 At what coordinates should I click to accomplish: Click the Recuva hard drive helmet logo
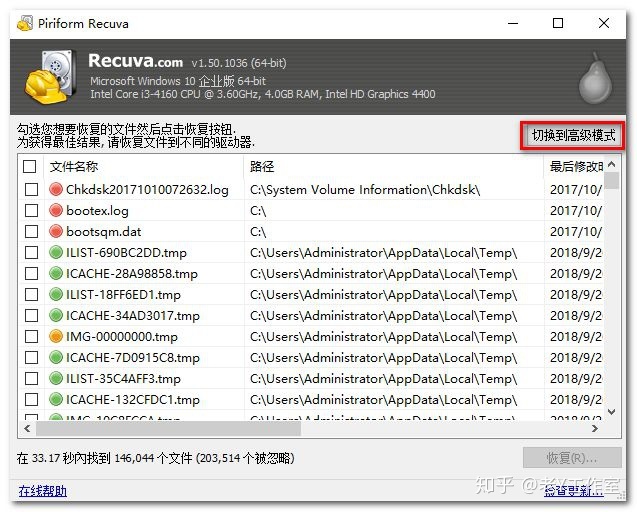coord(51,76)
